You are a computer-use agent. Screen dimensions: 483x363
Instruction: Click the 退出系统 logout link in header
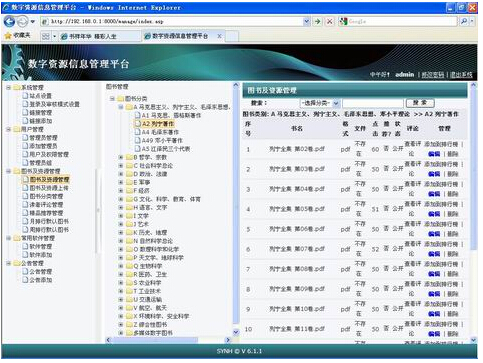pyautogui.click(x=461, y=75)
